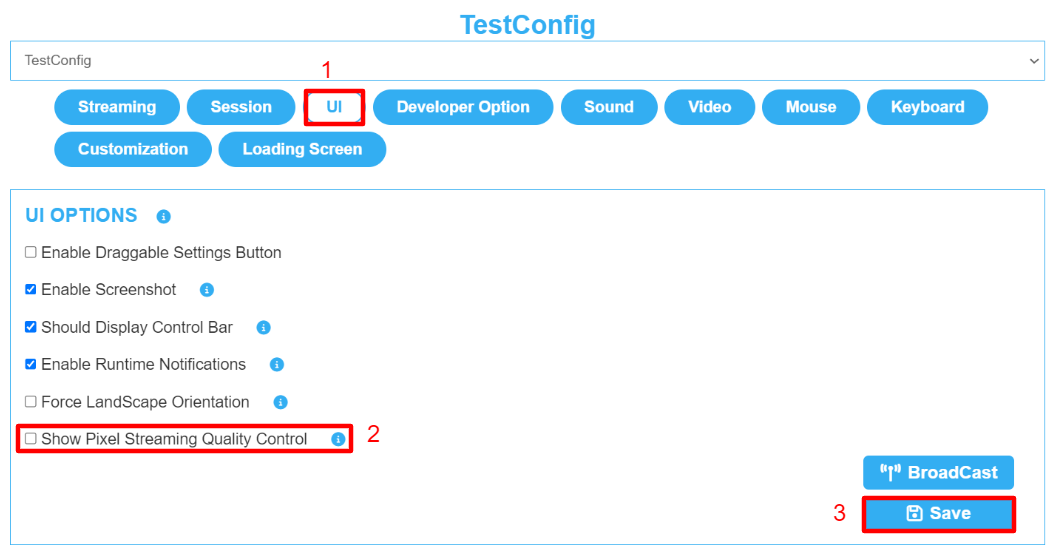Tick Show Pixel Streaming Quality Control checkbox

tap(30, 439)
